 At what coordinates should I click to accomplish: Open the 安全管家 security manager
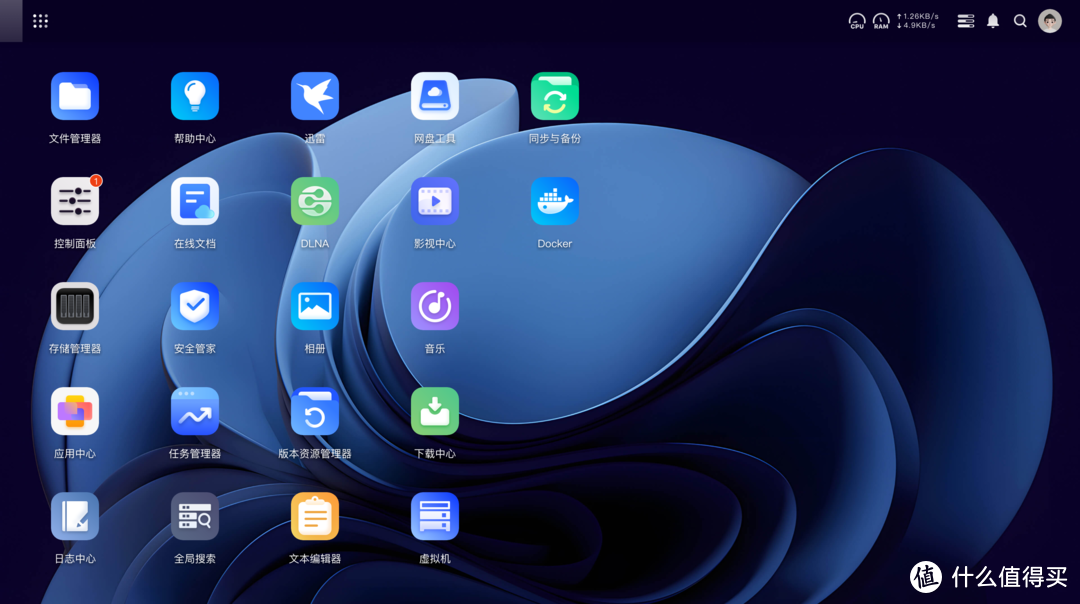click(195, 306)
